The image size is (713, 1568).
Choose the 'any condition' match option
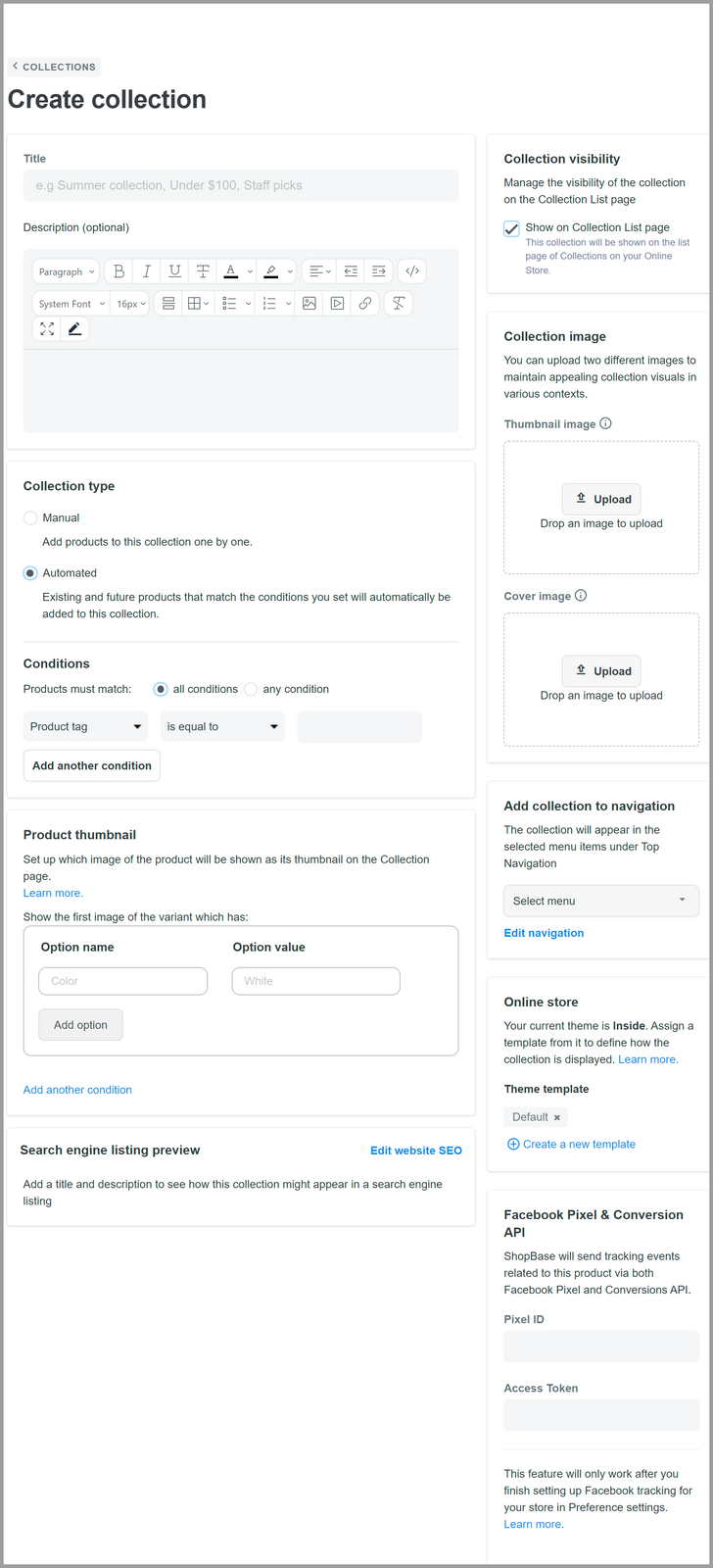click(x=252, y=689)
